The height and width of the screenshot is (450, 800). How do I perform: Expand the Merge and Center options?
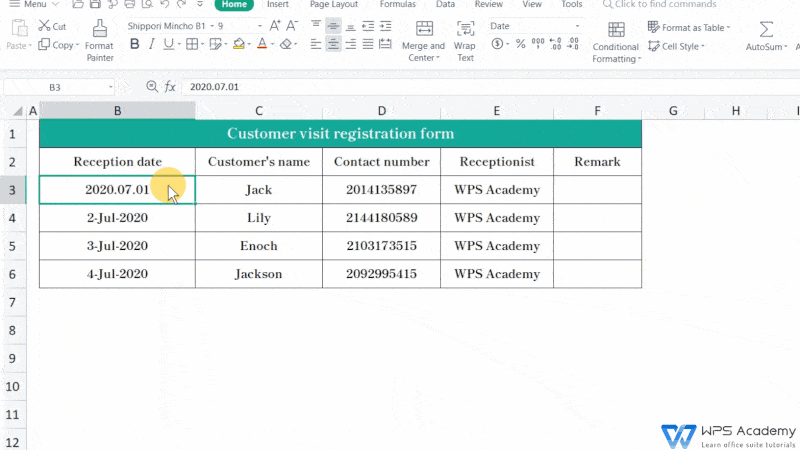(438, 58)
